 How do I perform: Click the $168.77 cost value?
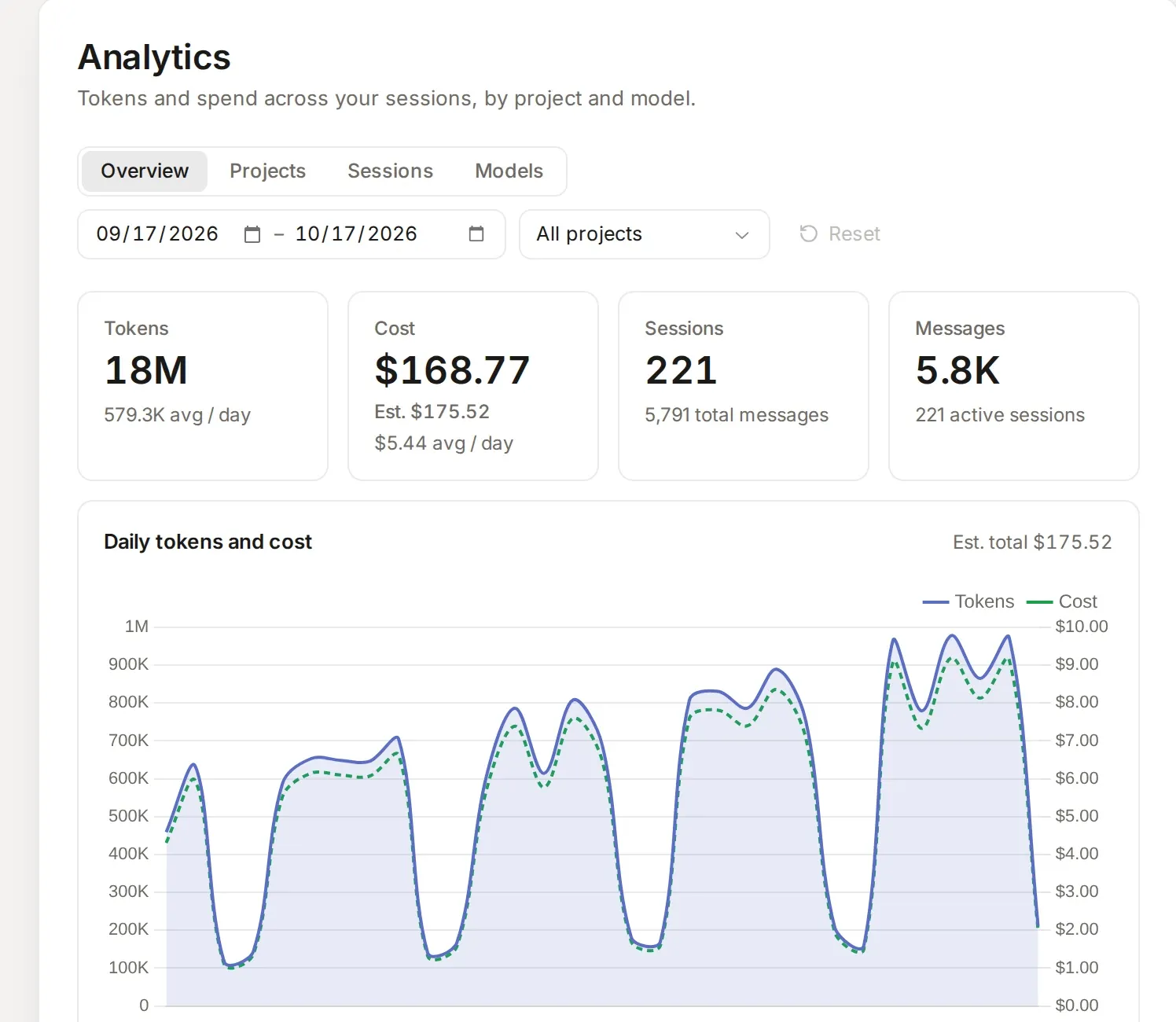click(x=452, y=370)
